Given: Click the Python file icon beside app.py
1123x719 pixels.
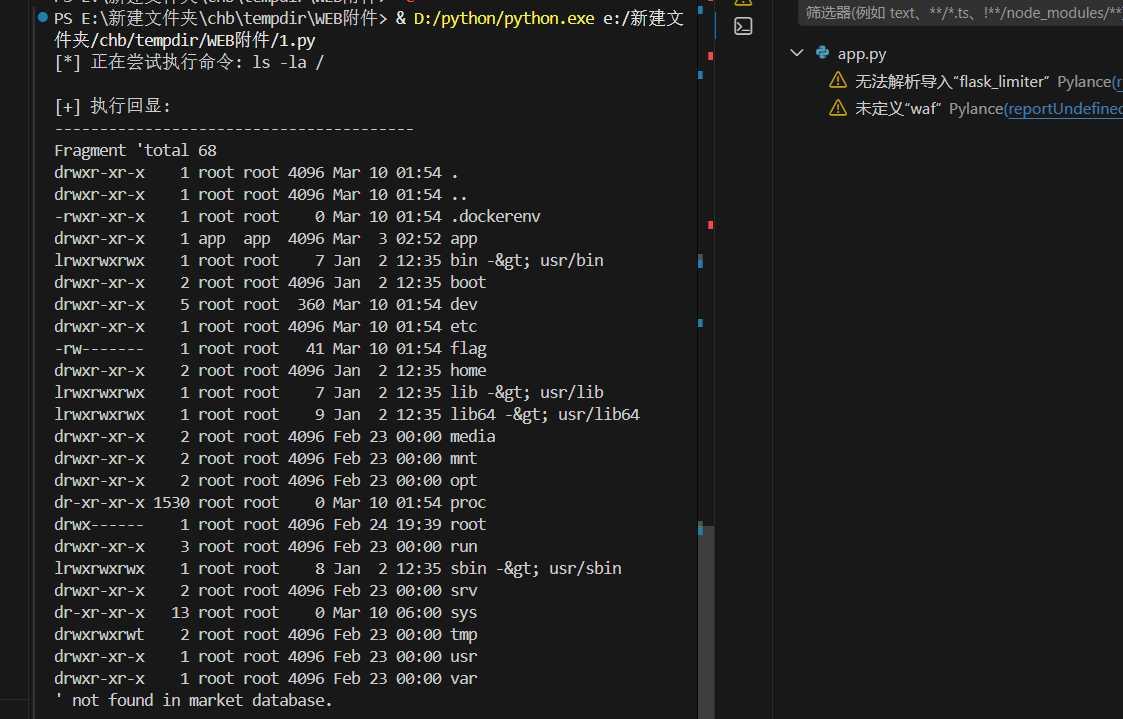Looking at the screenshot, I should pyautogui.click(x=822, y=54).
